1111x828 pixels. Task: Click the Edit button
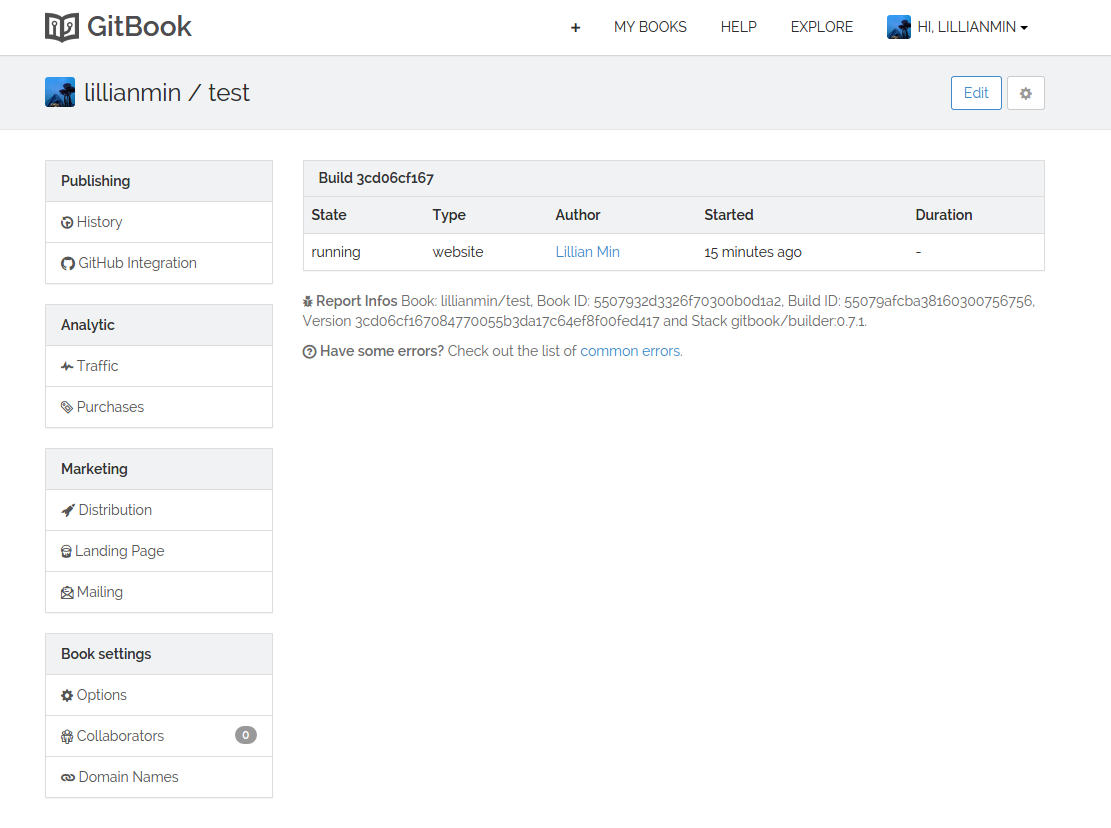click(x=976, y=93)
